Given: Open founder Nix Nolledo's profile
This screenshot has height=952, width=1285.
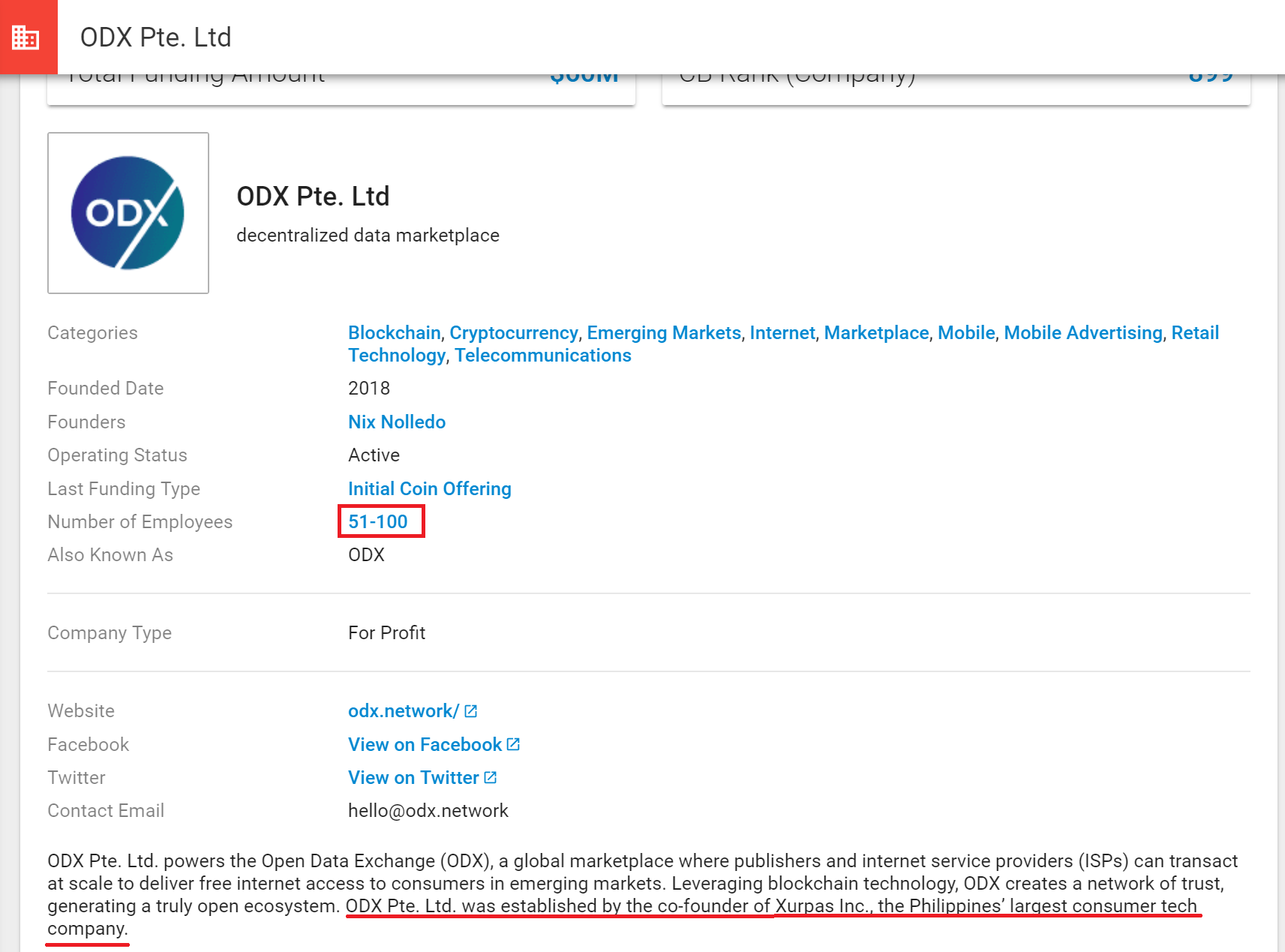Looking at the screenshot, I should (397, 422).
